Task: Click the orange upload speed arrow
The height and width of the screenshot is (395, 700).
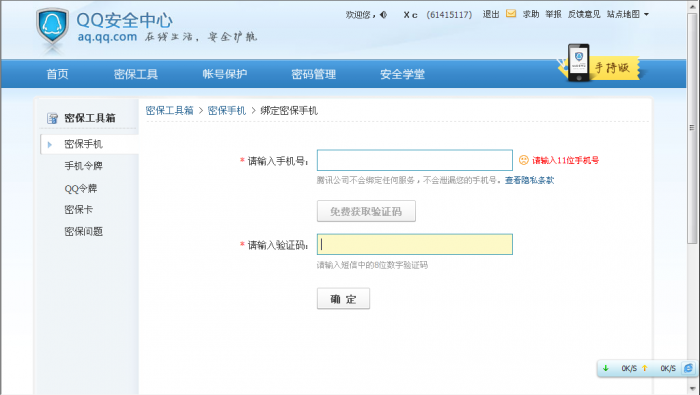Action: tap(644, 368)
